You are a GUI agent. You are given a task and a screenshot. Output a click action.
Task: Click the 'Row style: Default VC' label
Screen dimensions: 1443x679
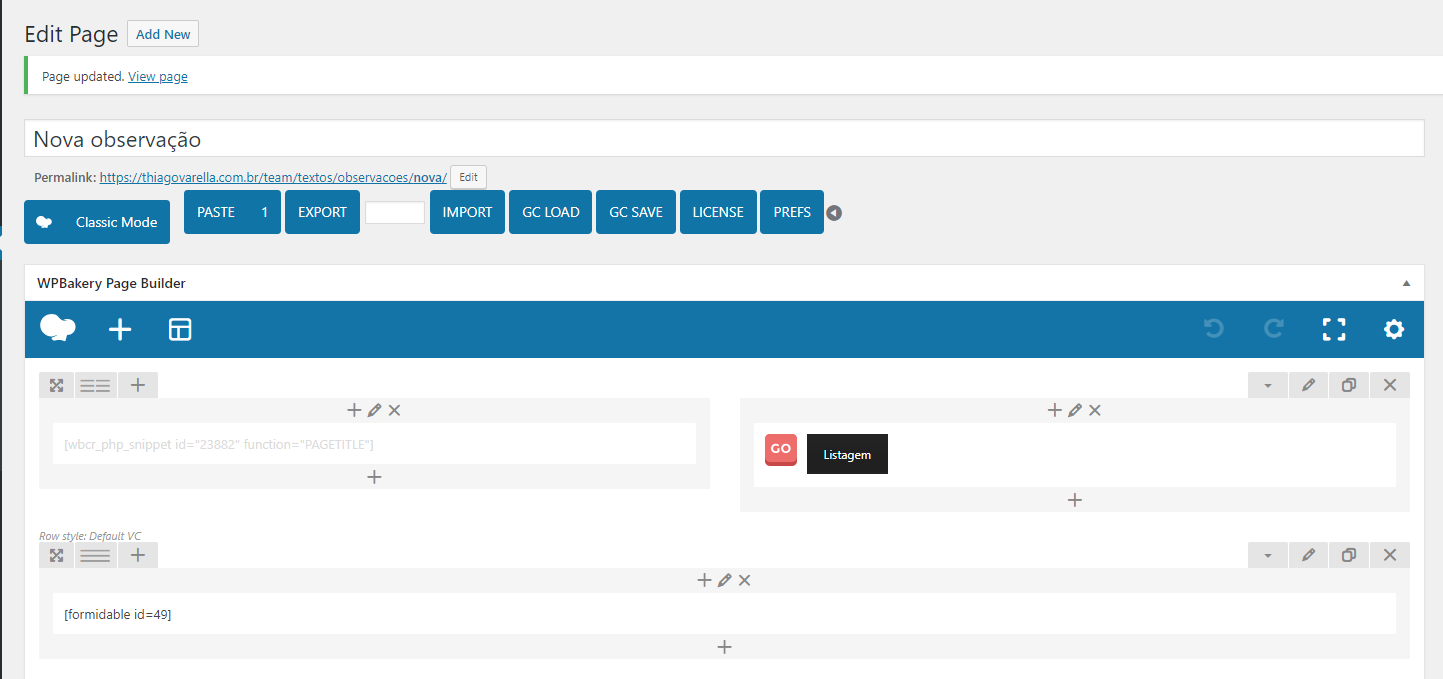coord(90,536)
